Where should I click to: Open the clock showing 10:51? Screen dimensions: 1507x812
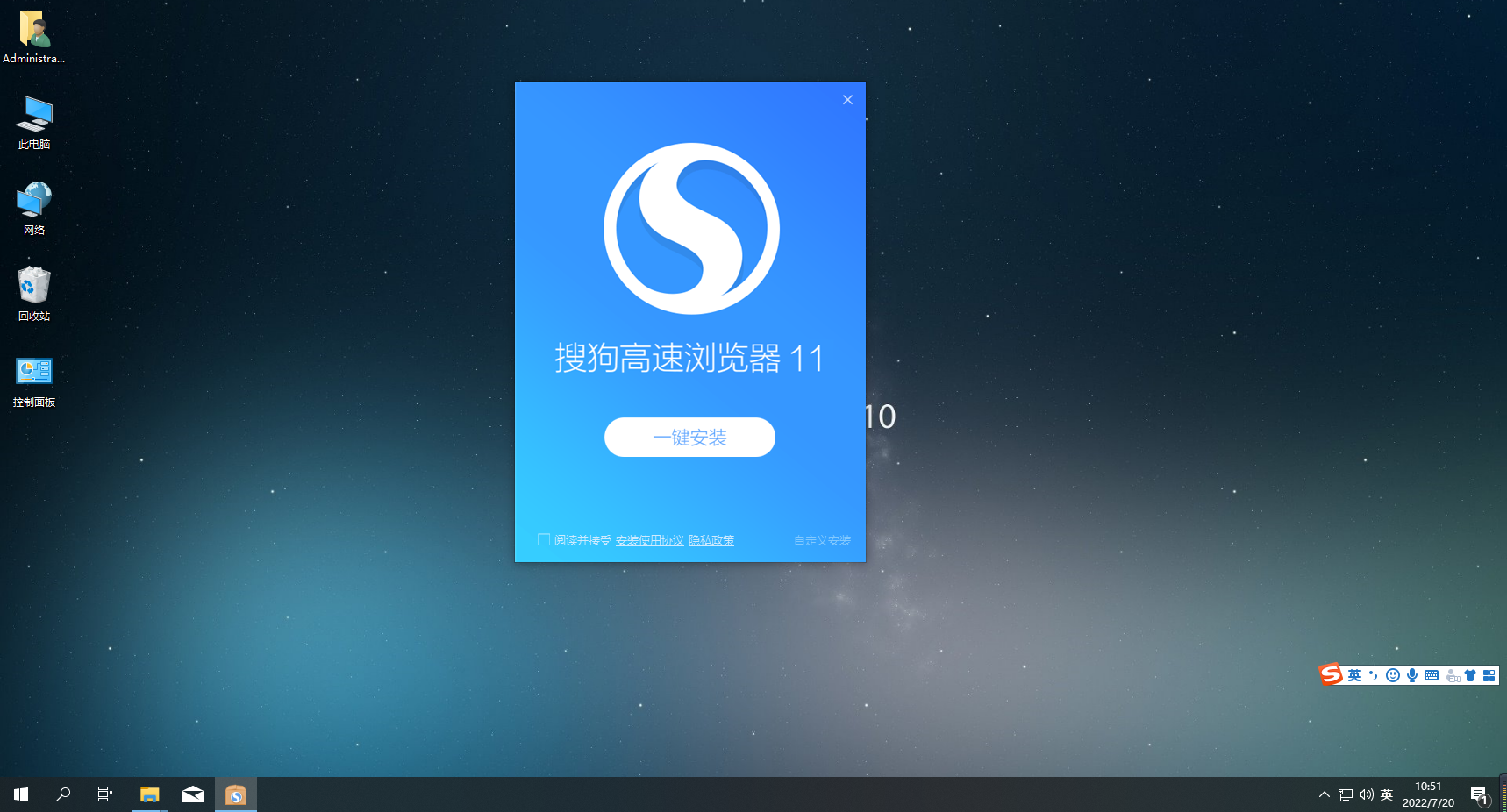pyautogui.click(x=1428, y=794)
